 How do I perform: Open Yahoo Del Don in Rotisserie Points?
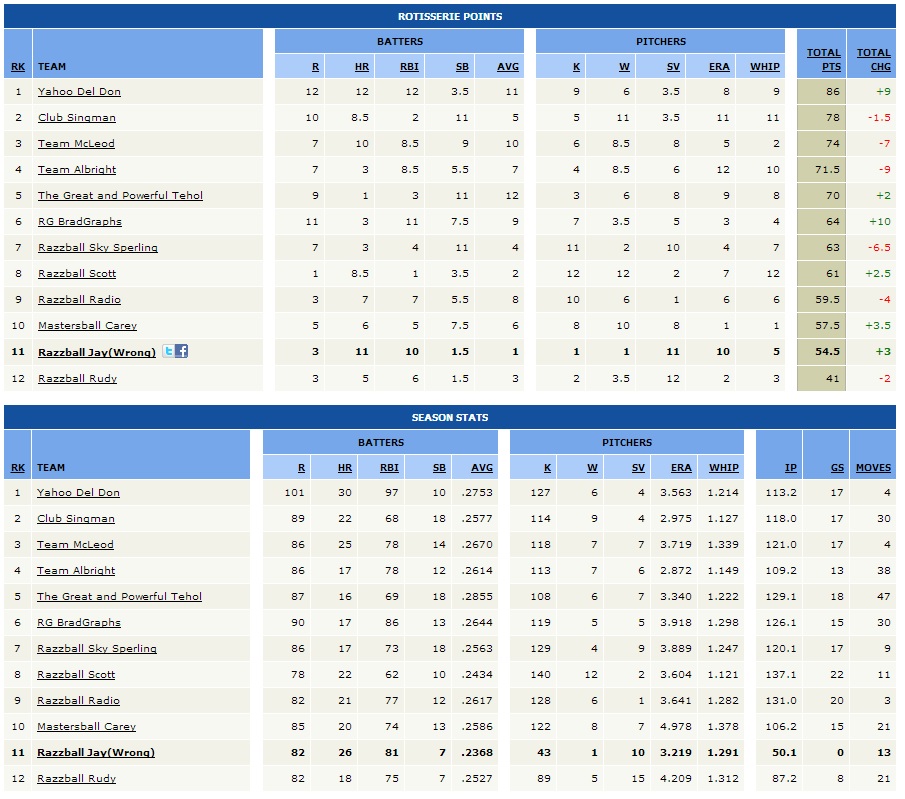tap(79, 91)
